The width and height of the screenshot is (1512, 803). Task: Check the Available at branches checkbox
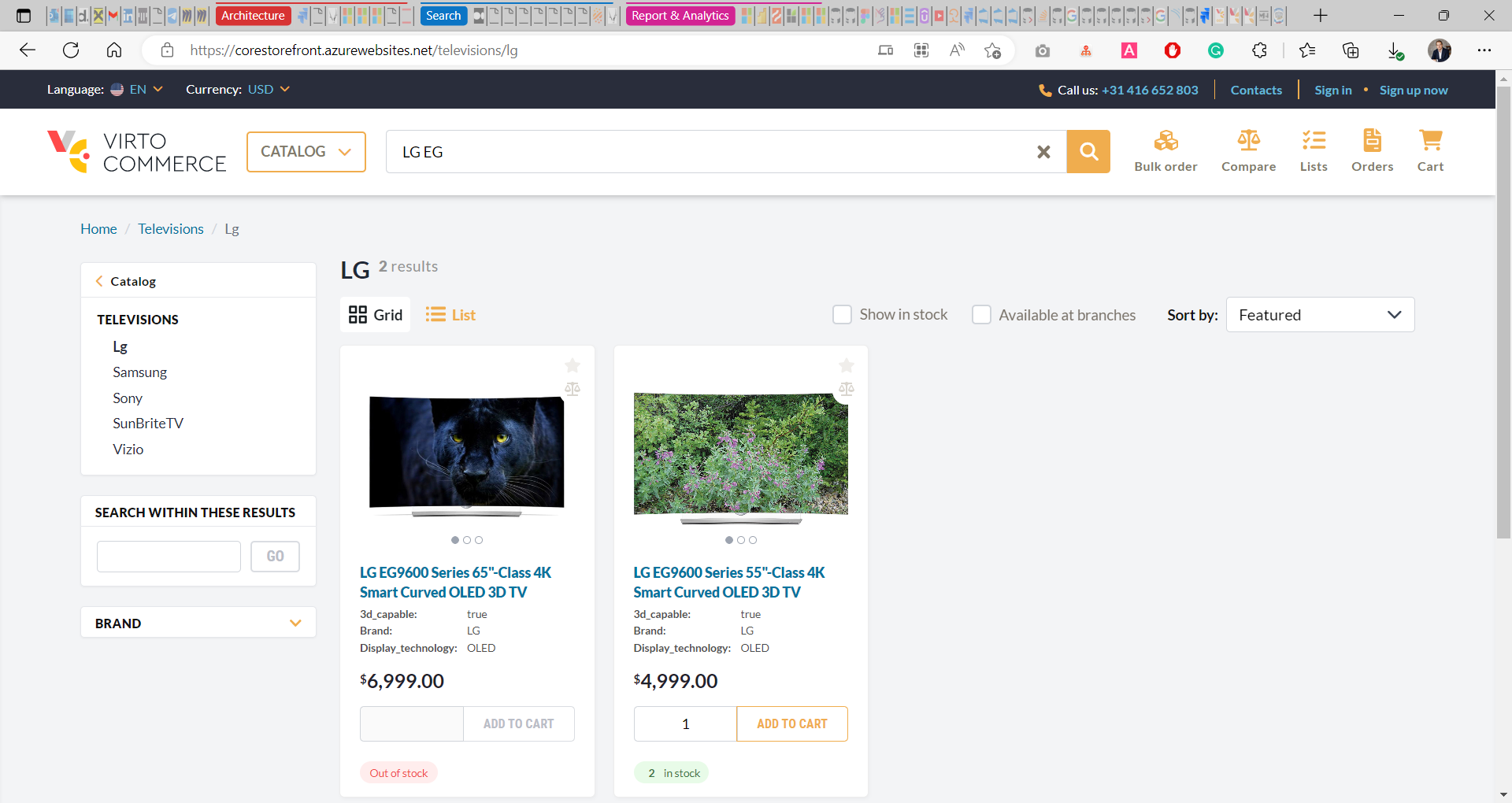981,315
